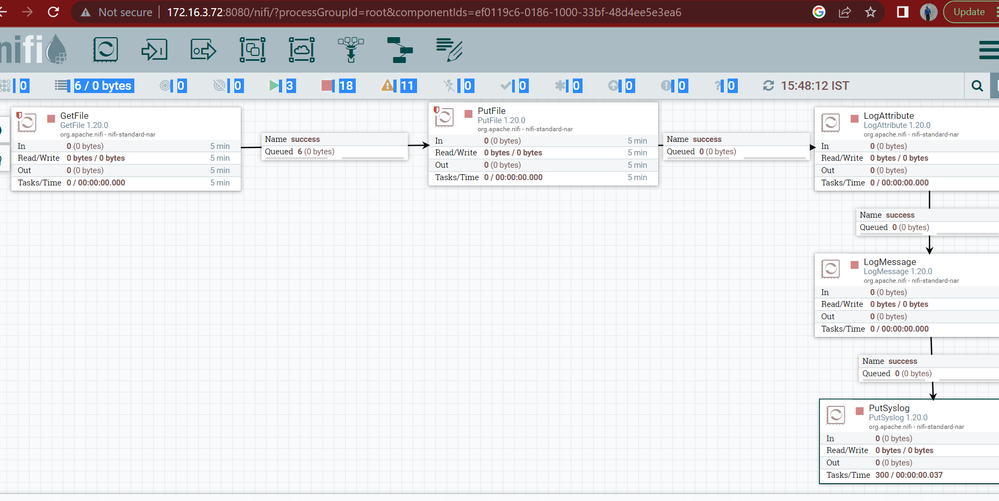Image resolution: width=999 pixels, height=501 pixels.
Task: Click the LogMessage processor icon
Action: [x=830, y=268]
